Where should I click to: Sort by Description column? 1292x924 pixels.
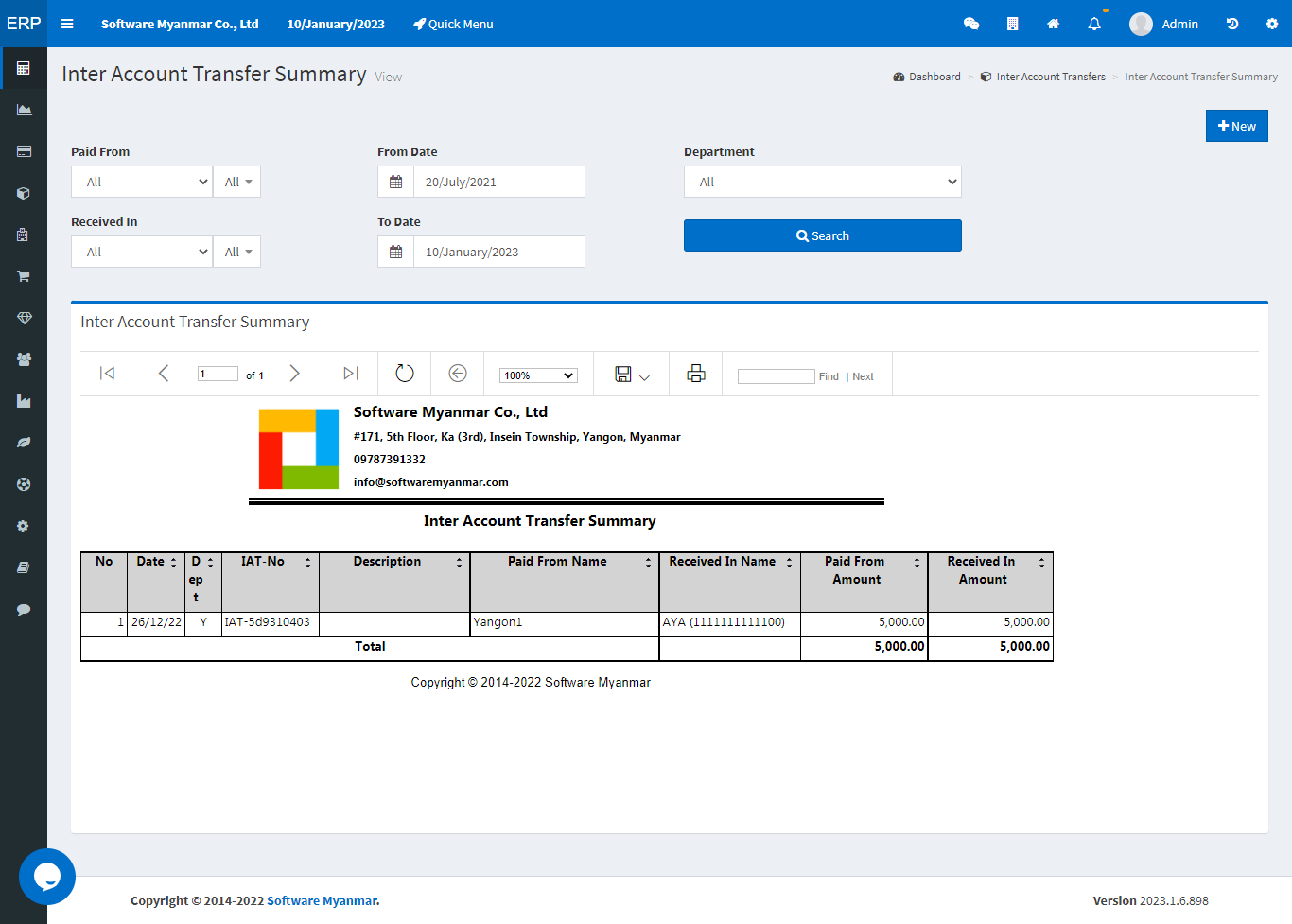459,562
